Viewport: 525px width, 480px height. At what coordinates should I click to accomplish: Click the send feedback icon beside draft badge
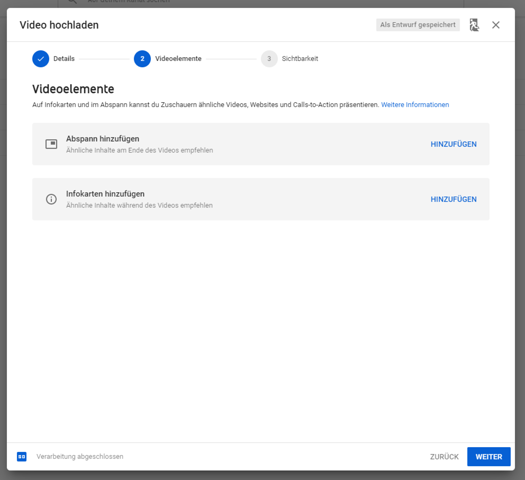[x=474, y=25]
